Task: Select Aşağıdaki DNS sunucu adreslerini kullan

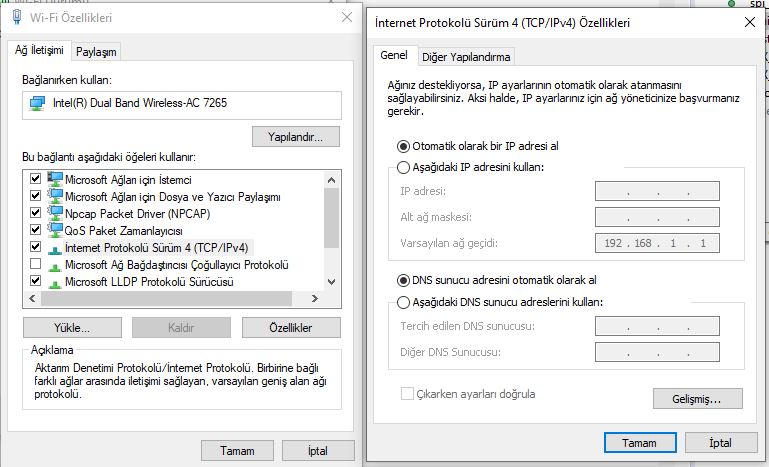Action: pyautogui.click(x=403, y=302)
